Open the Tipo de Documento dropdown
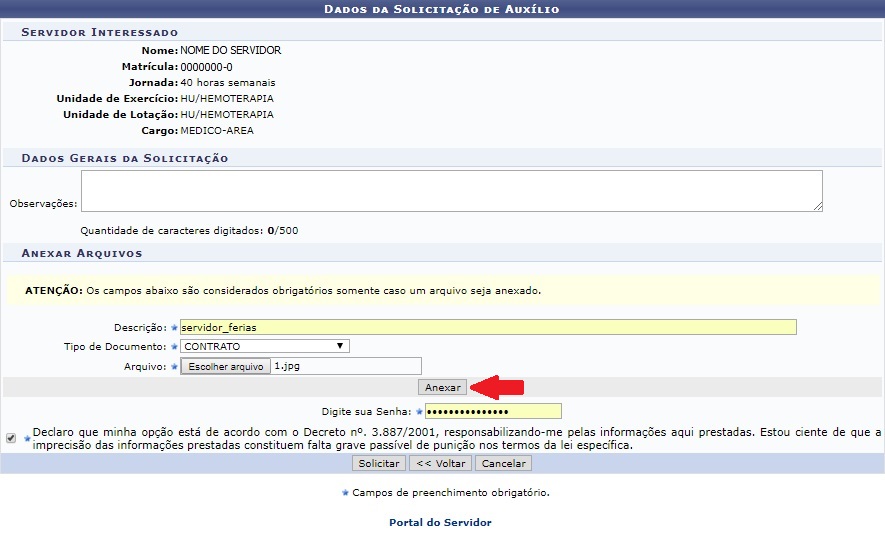The width and height of the screenshot is (885, 533). tap(264, 347)
